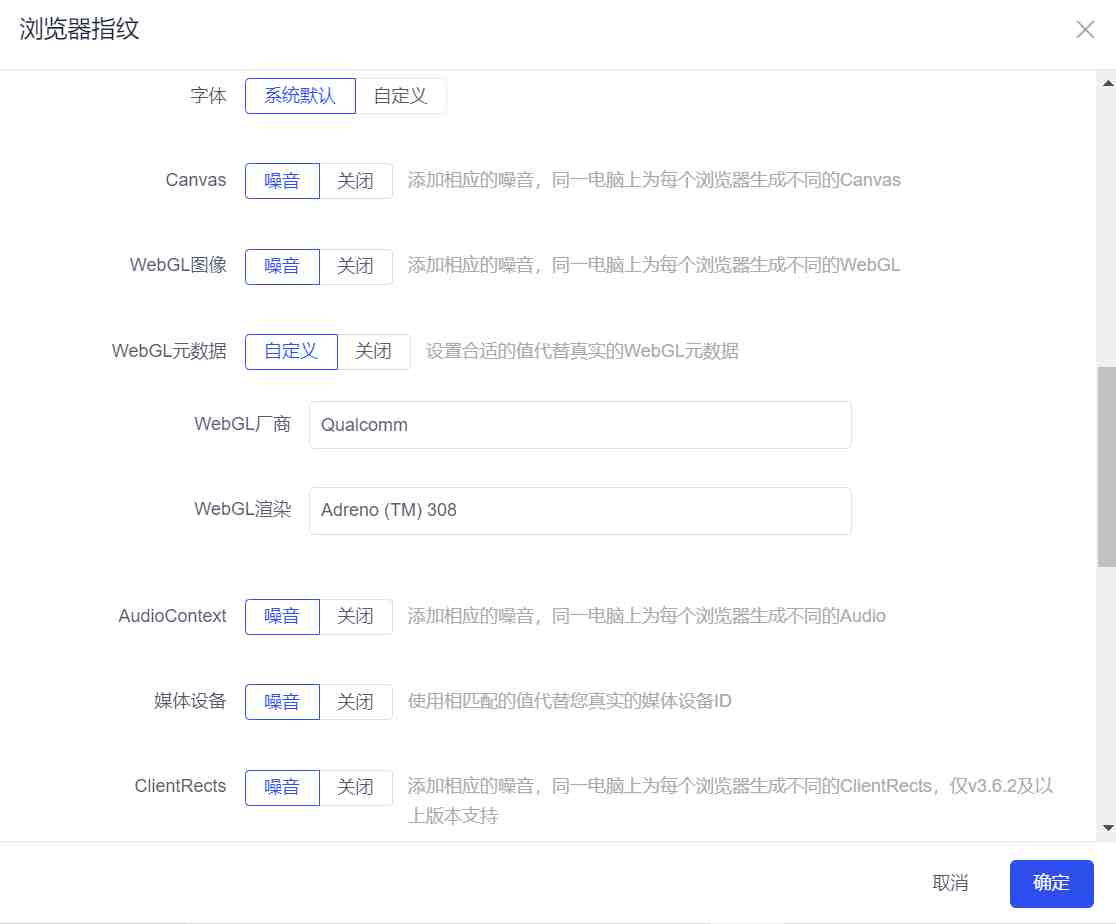This screenshot has width=1116, height=924.
Task: Click the WebGL渲染 input with Adreno (TM) 308
Action: coord(580,510)
